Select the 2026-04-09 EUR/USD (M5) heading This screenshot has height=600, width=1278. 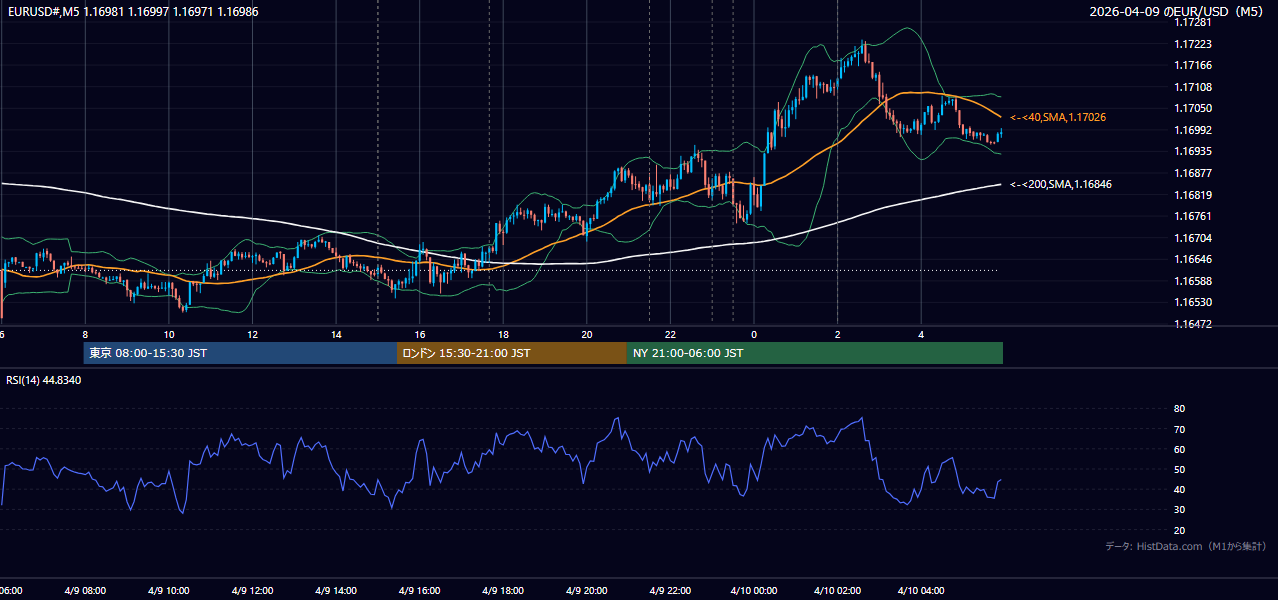tap(1177, 11)
